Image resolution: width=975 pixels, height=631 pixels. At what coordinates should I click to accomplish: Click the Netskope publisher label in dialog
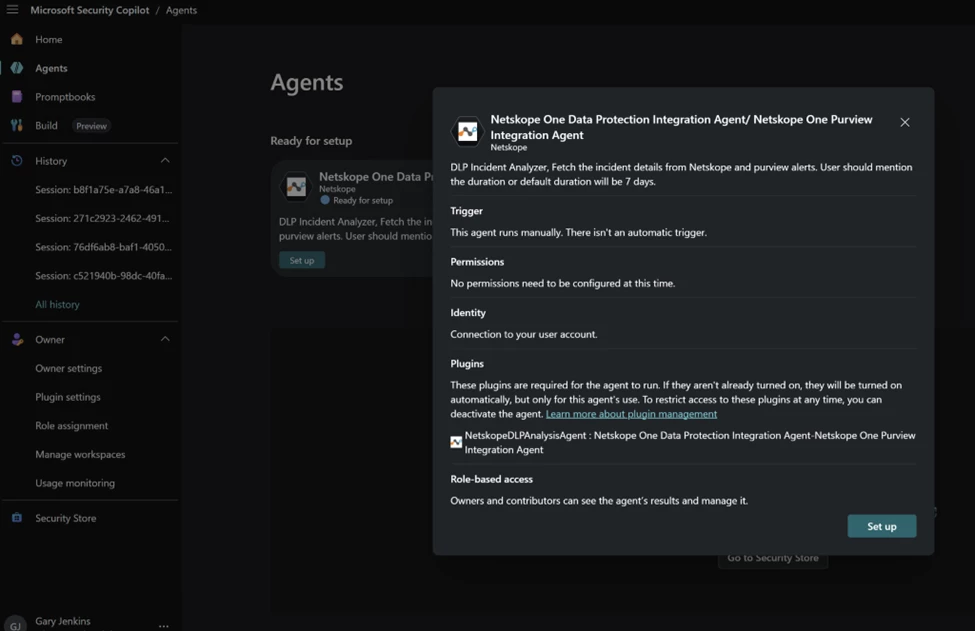(x=509, y=147)
